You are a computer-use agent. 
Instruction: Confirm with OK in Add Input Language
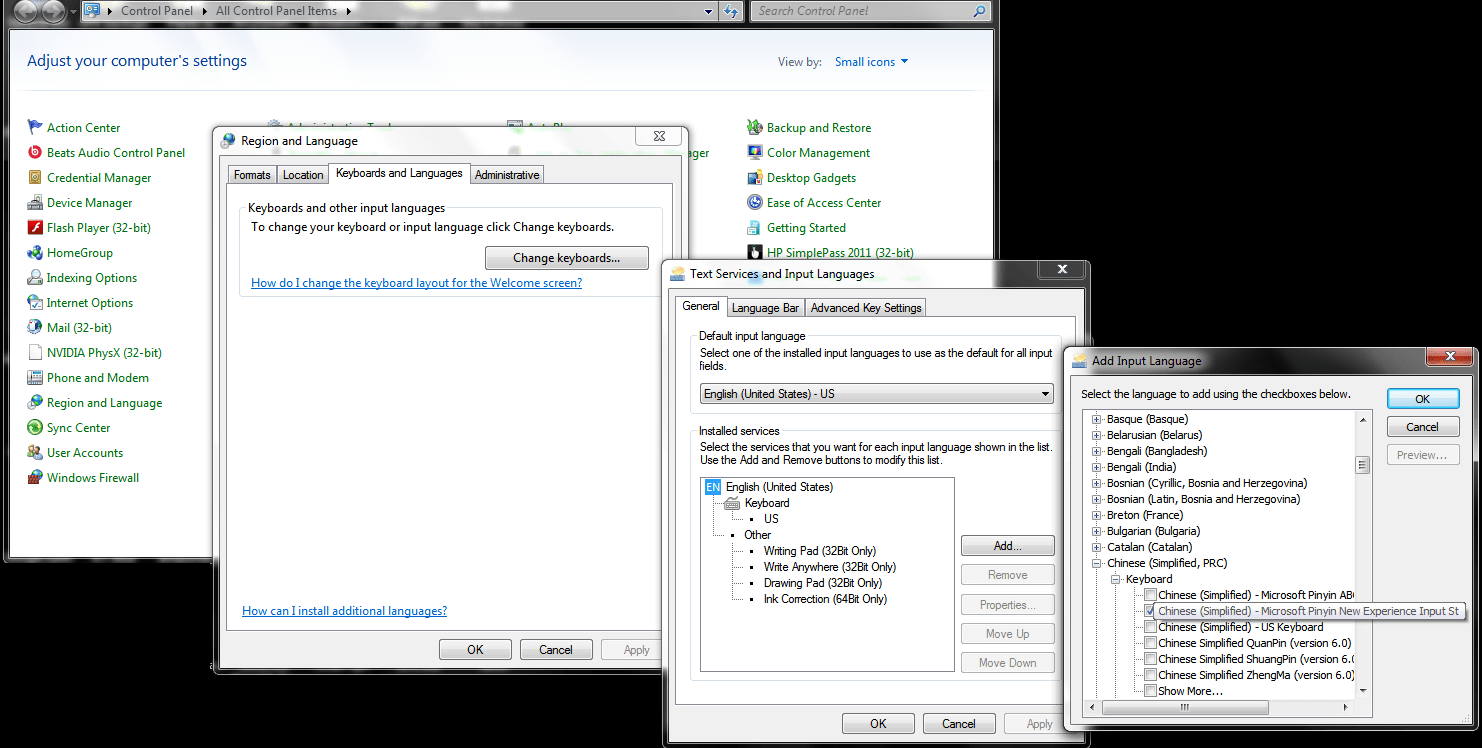1423,399
